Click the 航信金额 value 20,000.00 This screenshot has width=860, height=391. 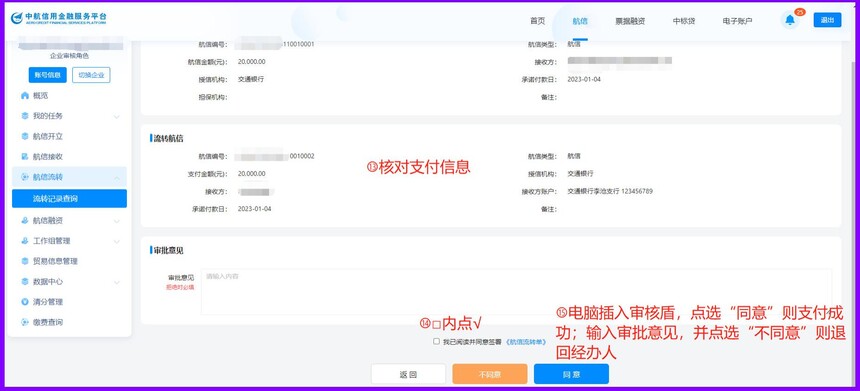coord(251,61)
